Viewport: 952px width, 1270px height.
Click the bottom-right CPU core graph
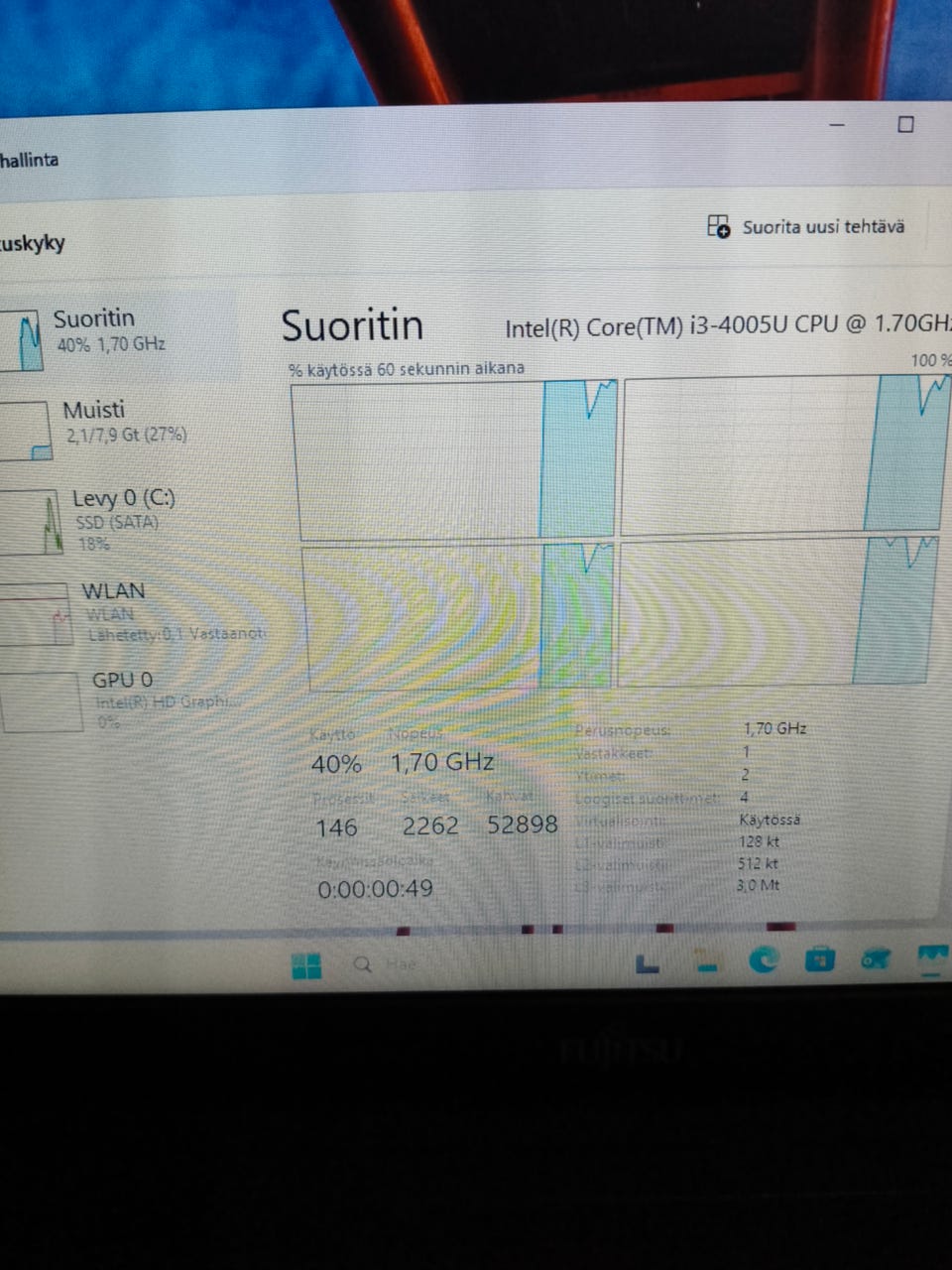point(776,610)
